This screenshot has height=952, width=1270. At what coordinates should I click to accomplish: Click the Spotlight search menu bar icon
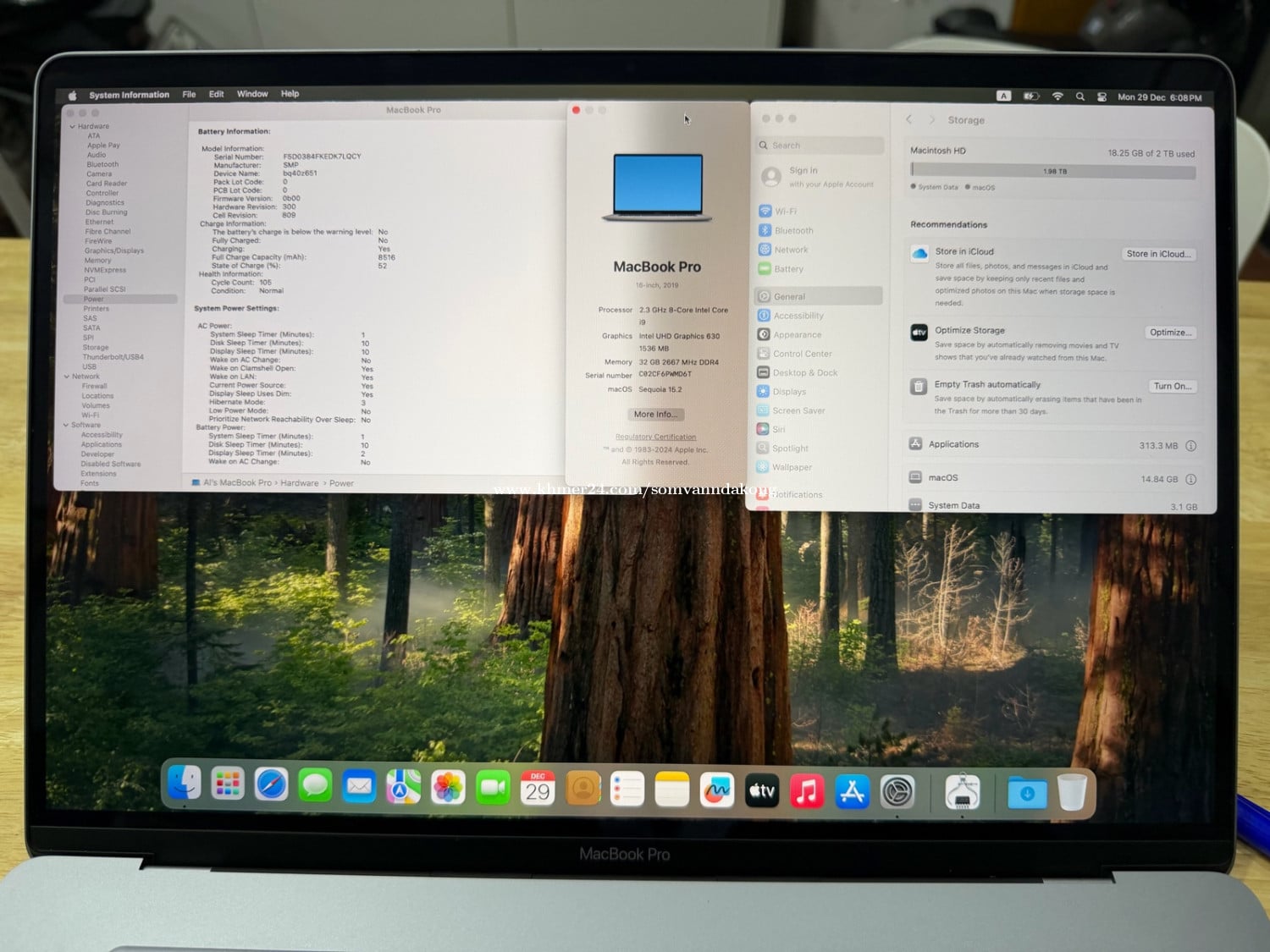point(1080,97)
